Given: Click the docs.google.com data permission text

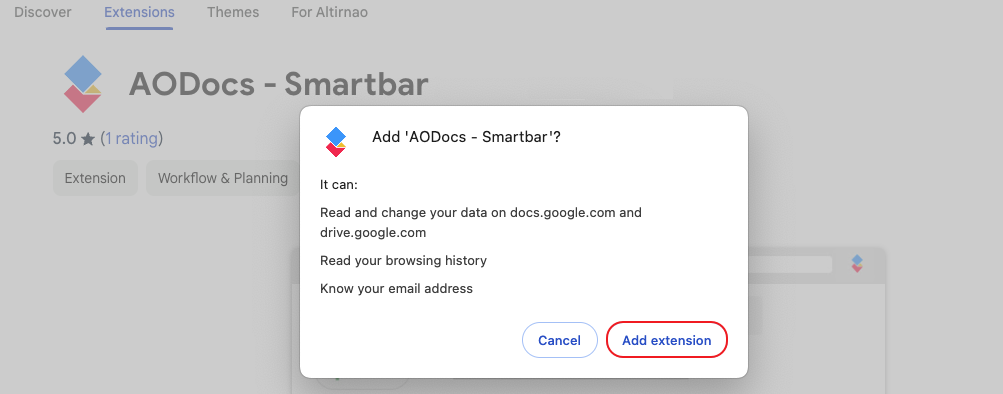Looking at the screenshot, I should [x=481, y=223].
